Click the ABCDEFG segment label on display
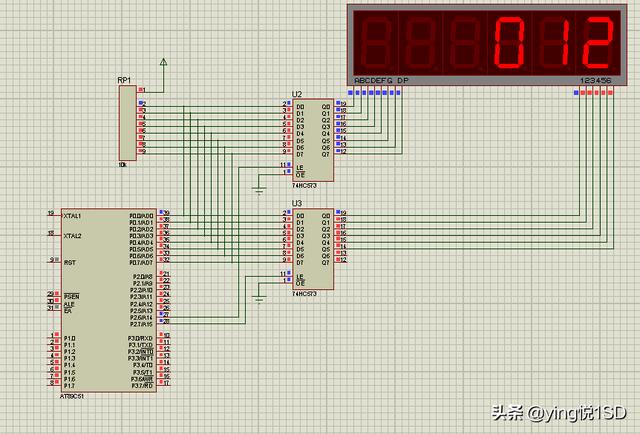Viewport: 640px width, 434px height. pyautogui.click(x=373, y=80)
